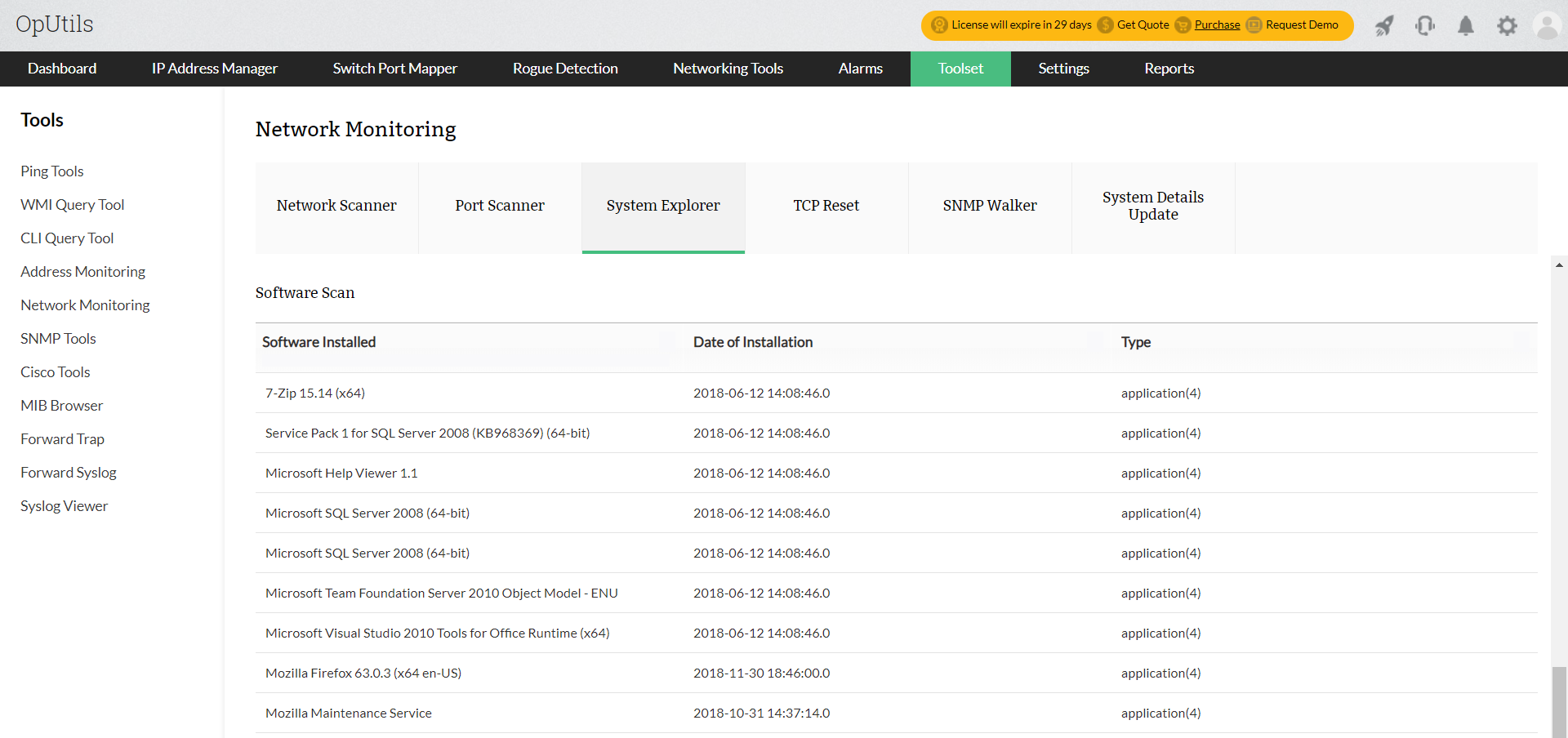Open the TCP Reset tab
The image size is (1568, 738).
pyautogui.click(x=826, y=207)
